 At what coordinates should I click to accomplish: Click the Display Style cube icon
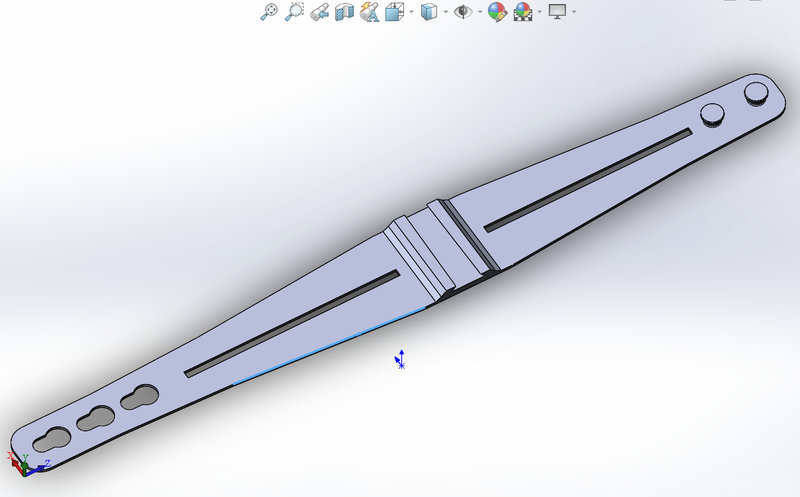(429, 12)
